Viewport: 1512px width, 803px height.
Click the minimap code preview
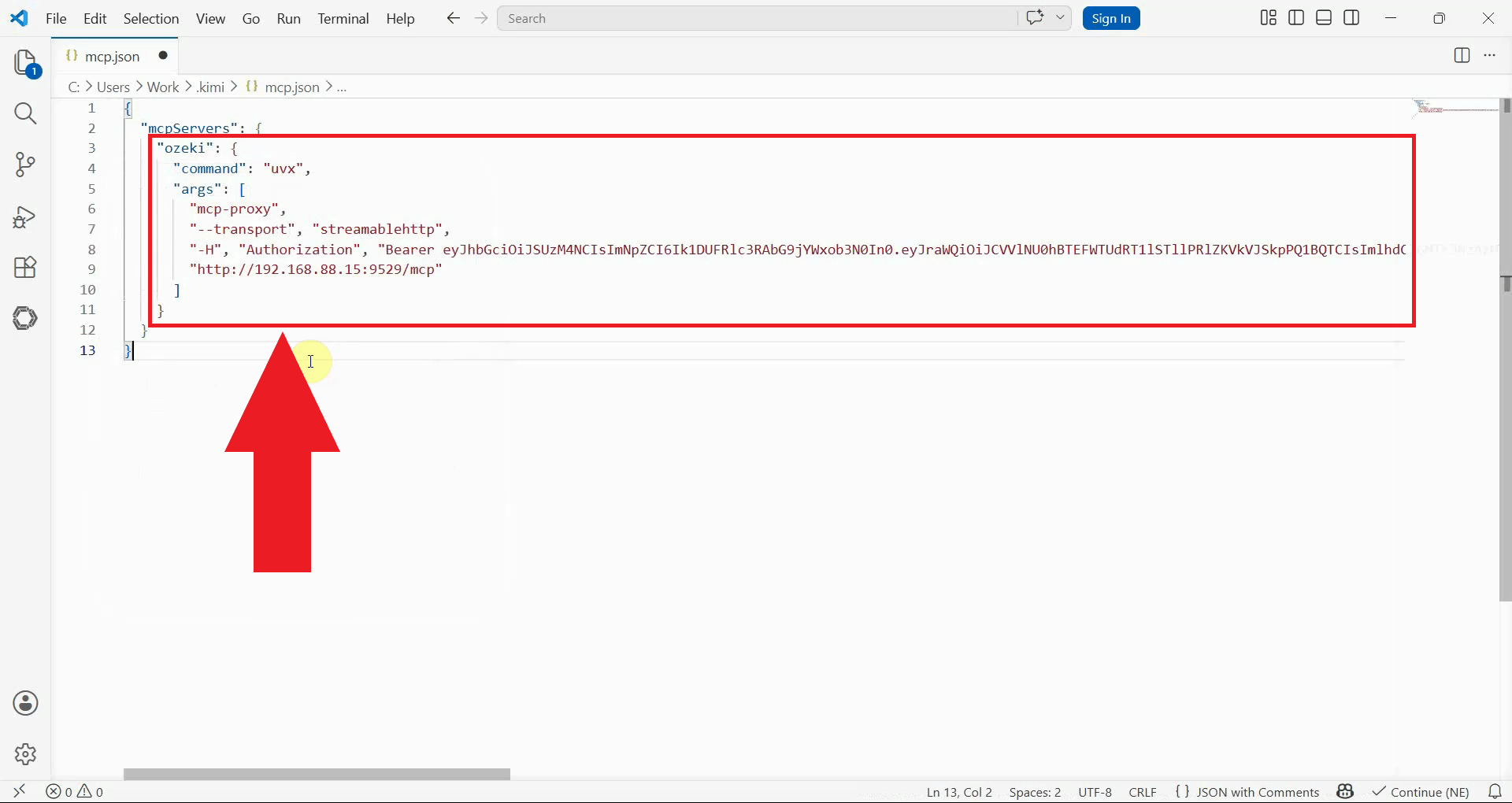1456,109
